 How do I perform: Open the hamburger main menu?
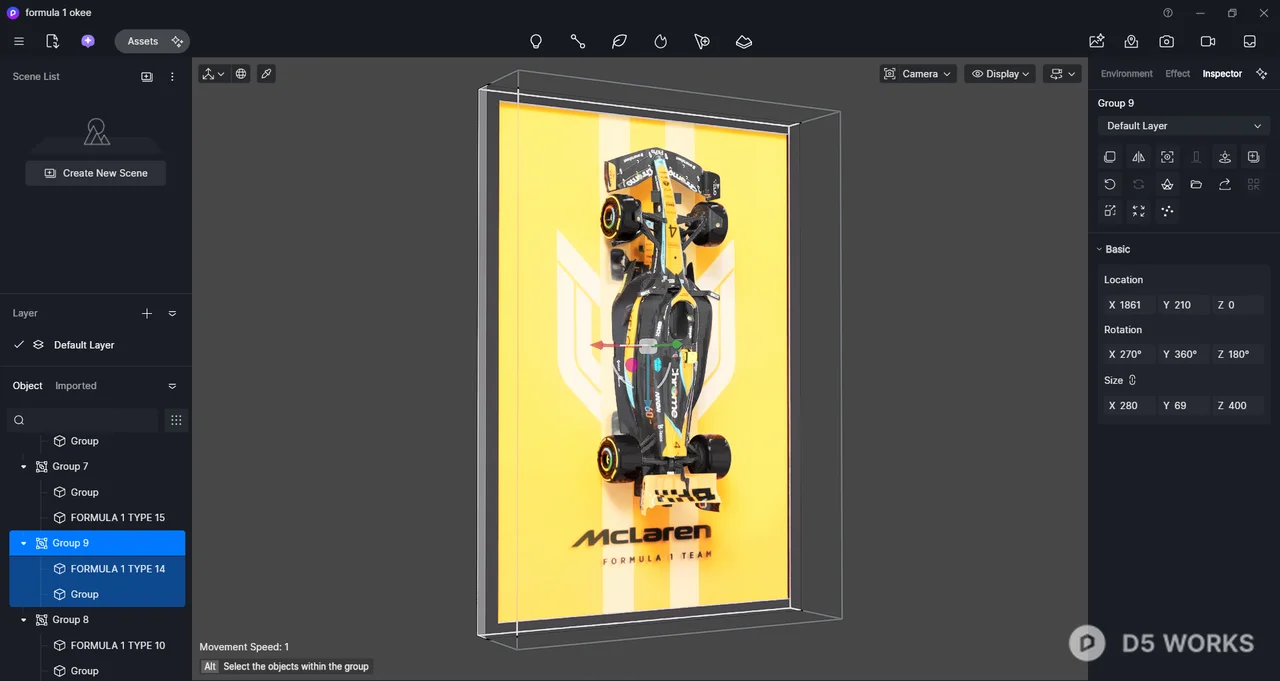click(x=19, y=41)
